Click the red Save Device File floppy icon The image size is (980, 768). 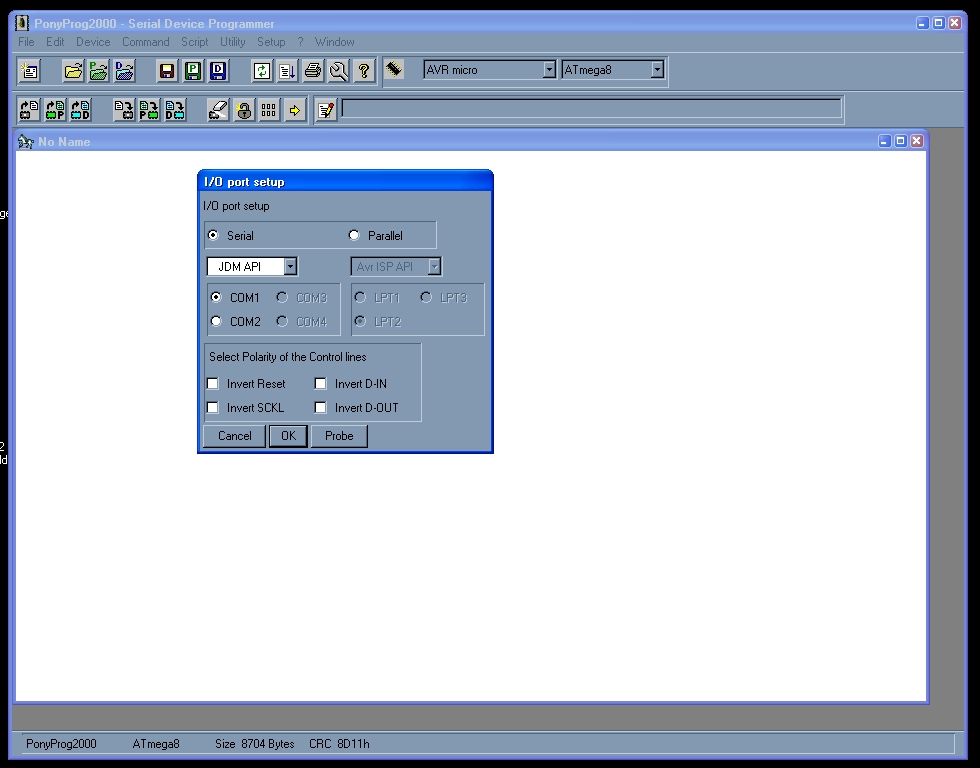167,71
